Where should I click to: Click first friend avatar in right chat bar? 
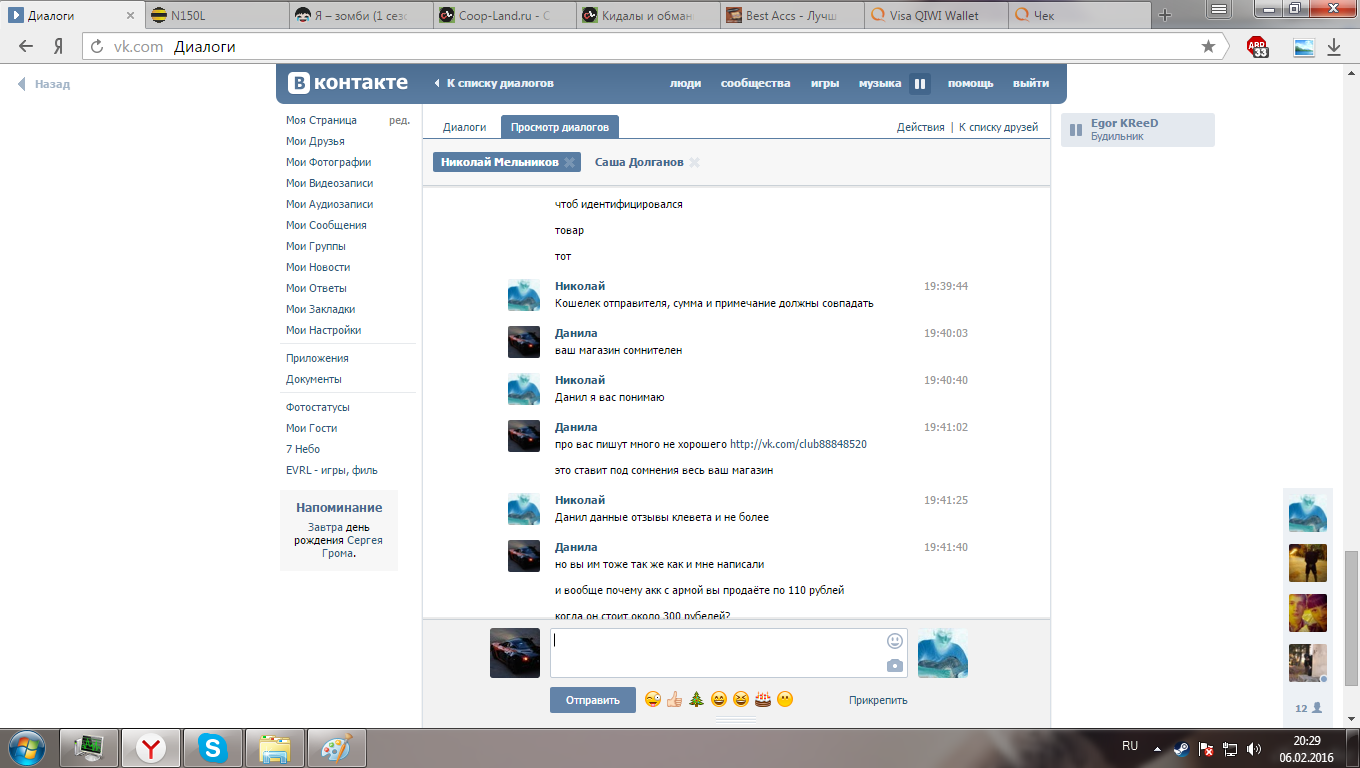[x=1307, y=513]
